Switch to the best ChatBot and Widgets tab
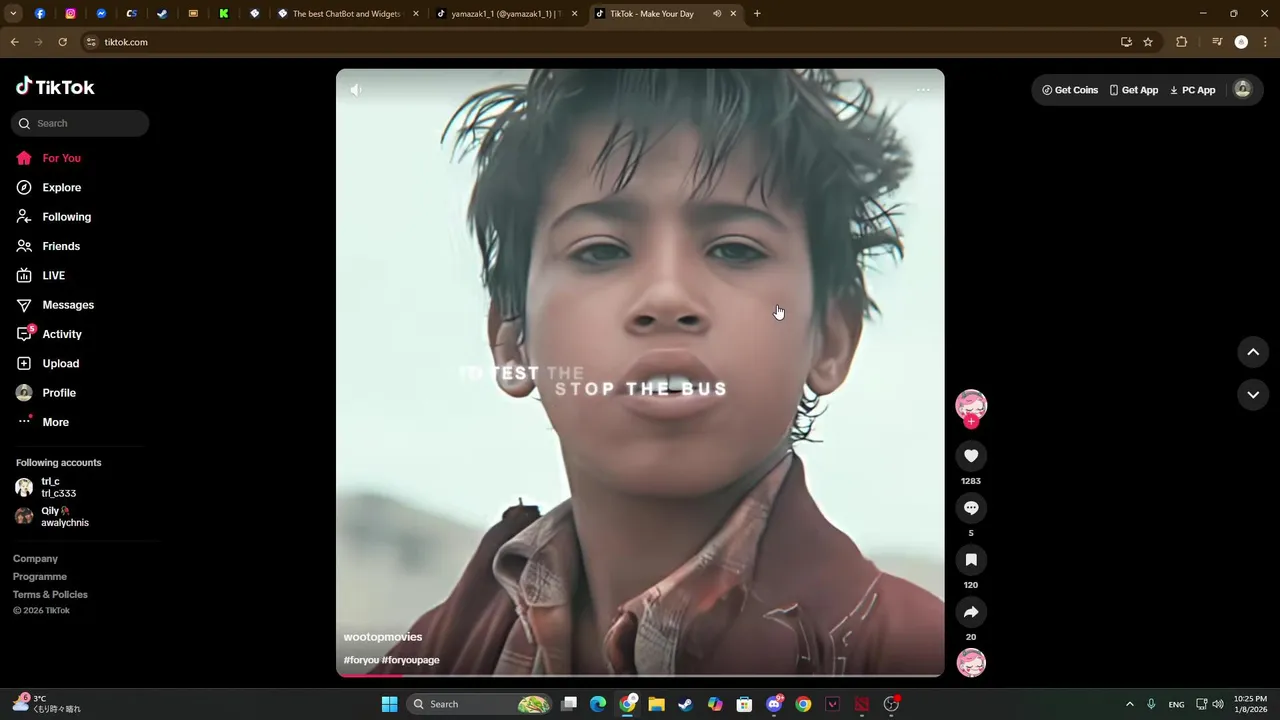Viewport: 1280px width, 720px height. [347, 14]
